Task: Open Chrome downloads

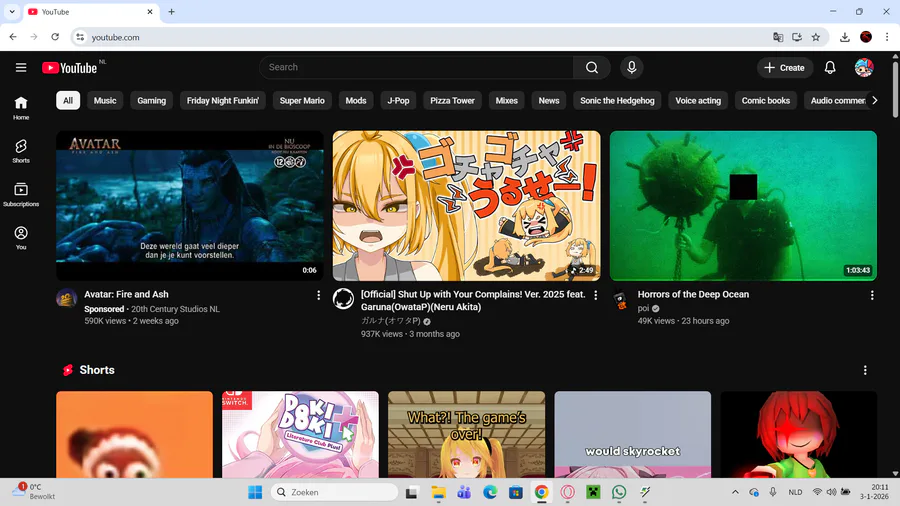Action: coord(844,37)
